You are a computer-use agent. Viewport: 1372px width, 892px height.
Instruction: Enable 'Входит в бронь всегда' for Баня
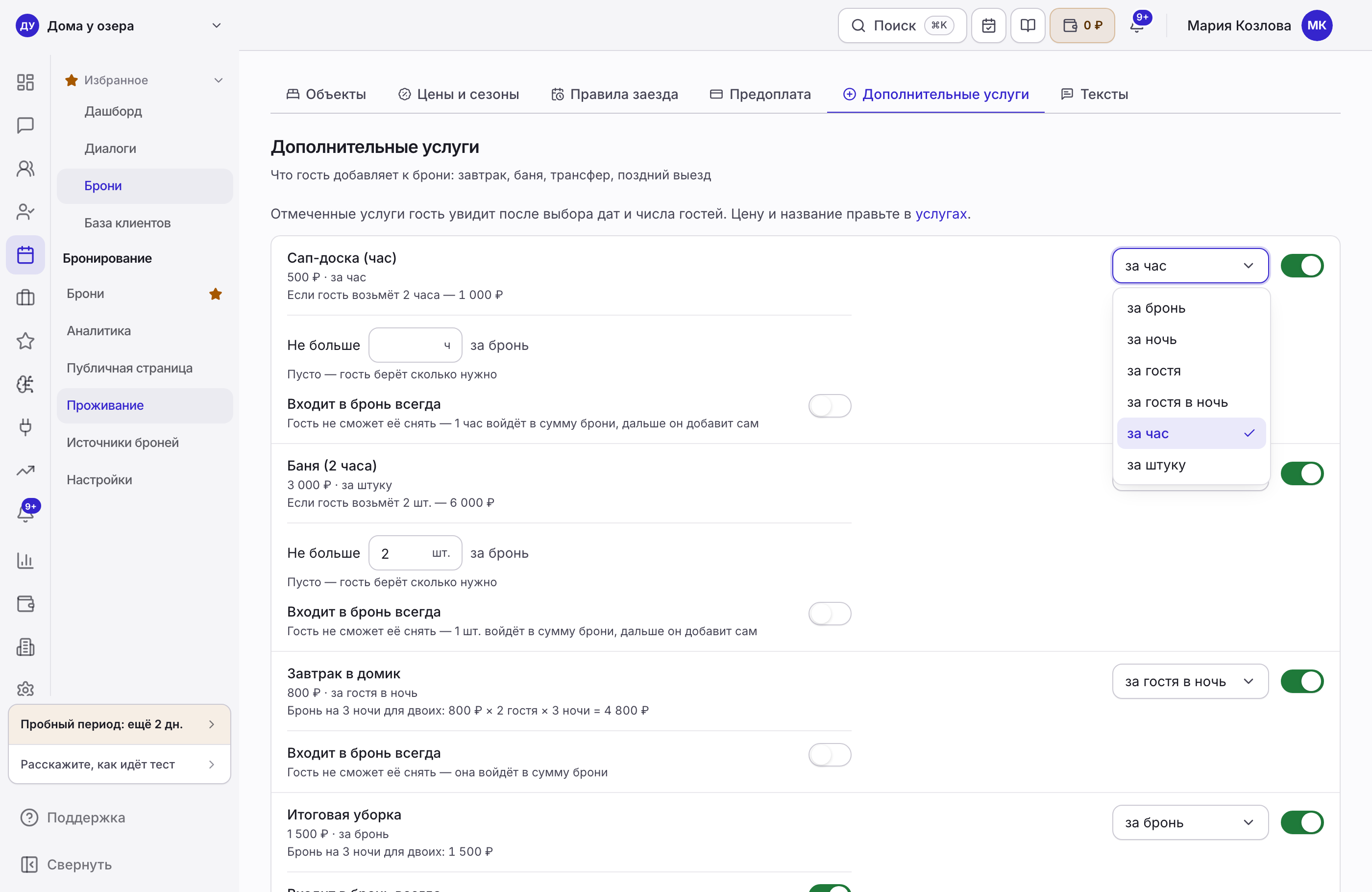tap(830, 614)
